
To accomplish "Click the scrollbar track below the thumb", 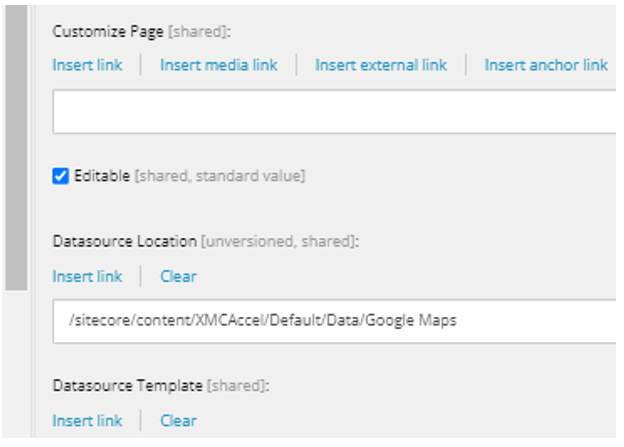I will point(16,364).
